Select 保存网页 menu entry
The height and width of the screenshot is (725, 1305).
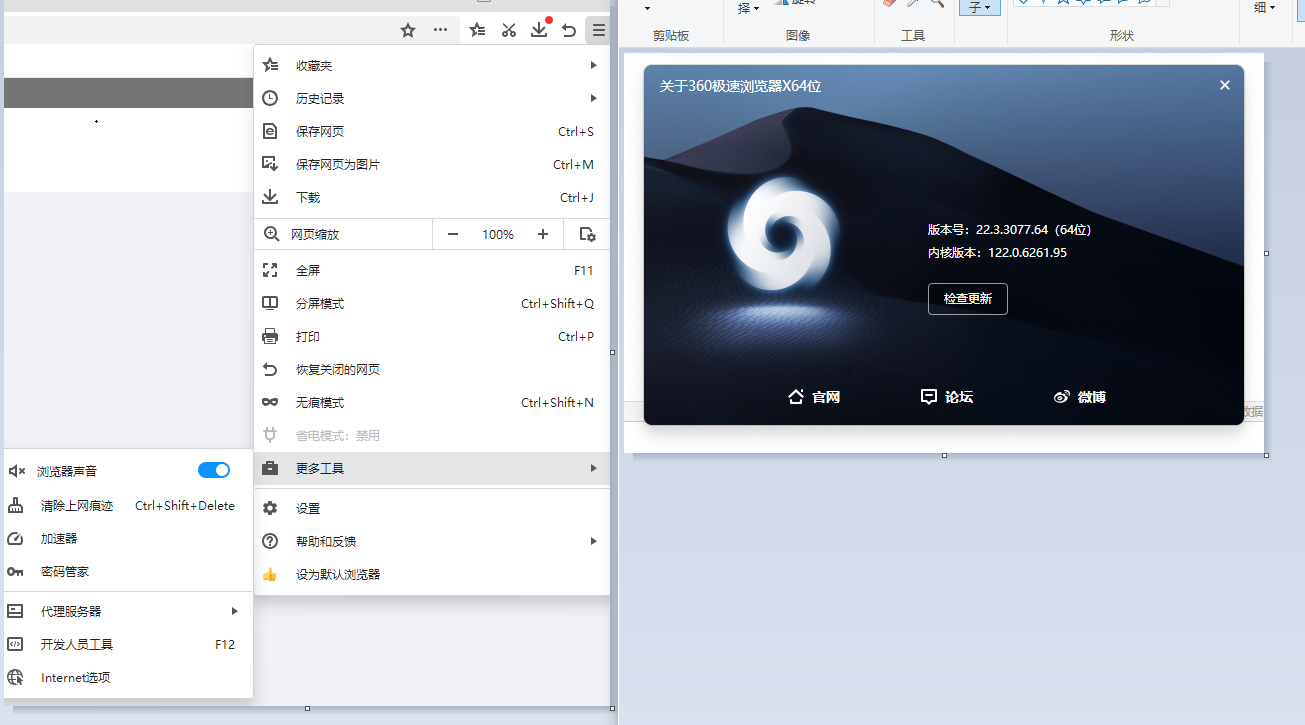pyautogui.click(x=431, y=131)
